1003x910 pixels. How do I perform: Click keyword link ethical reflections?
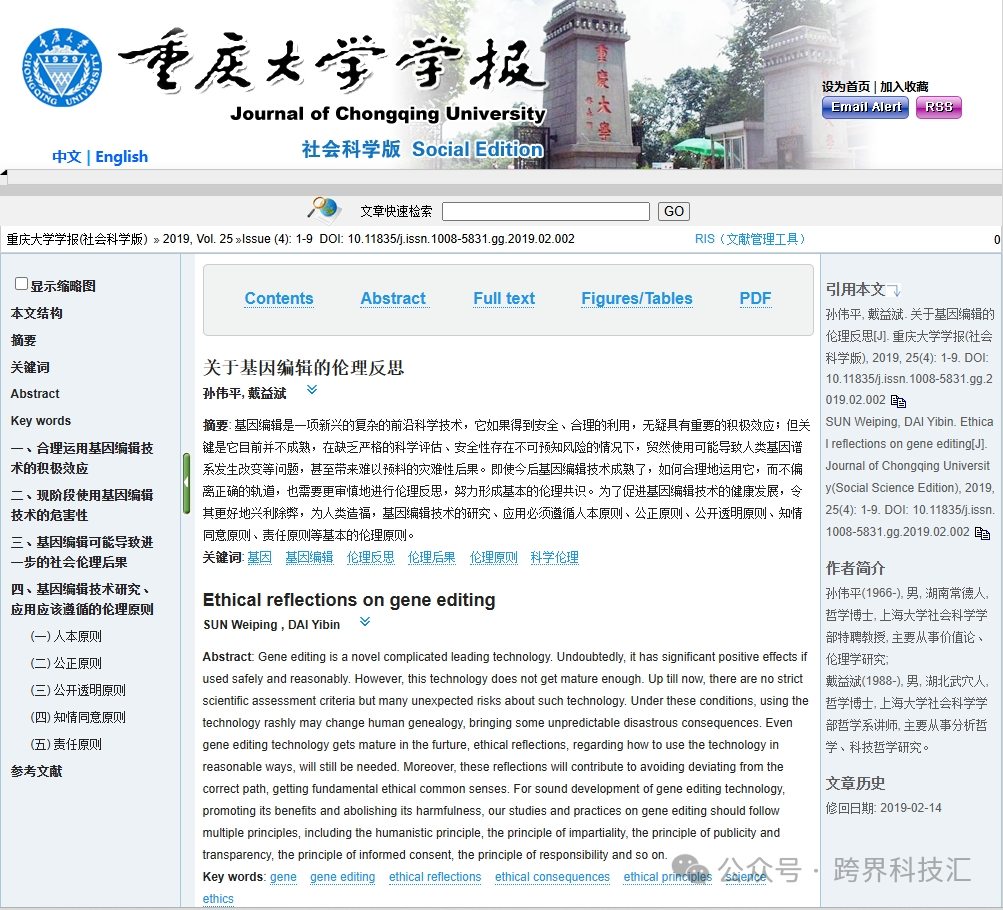[x=435, y=877]
